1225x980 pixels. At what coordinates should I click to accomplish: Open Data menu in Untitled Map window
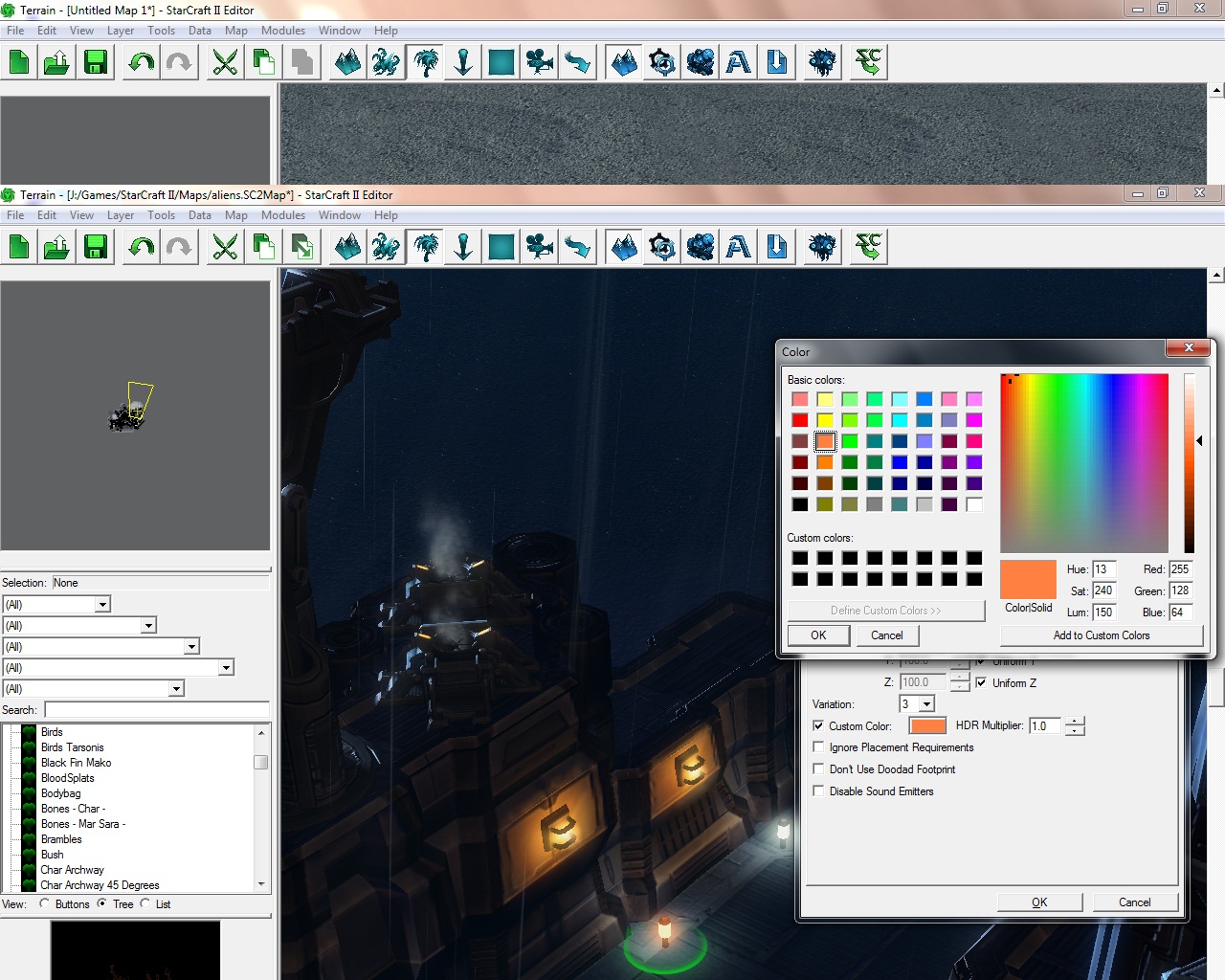click(199, 31)
